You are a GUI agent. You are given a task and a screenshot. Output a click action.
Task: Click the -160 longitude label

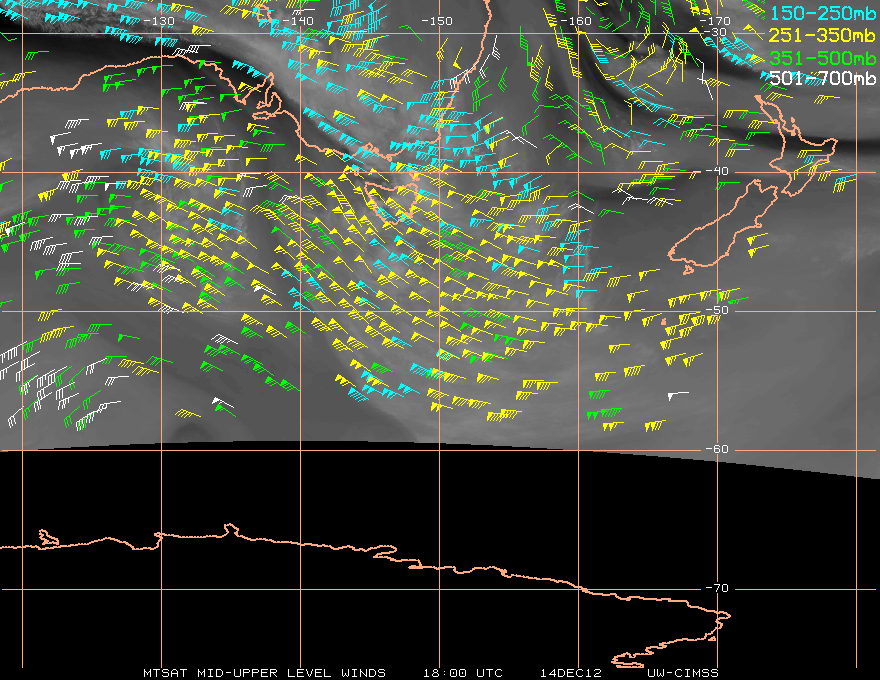[576, 21]
